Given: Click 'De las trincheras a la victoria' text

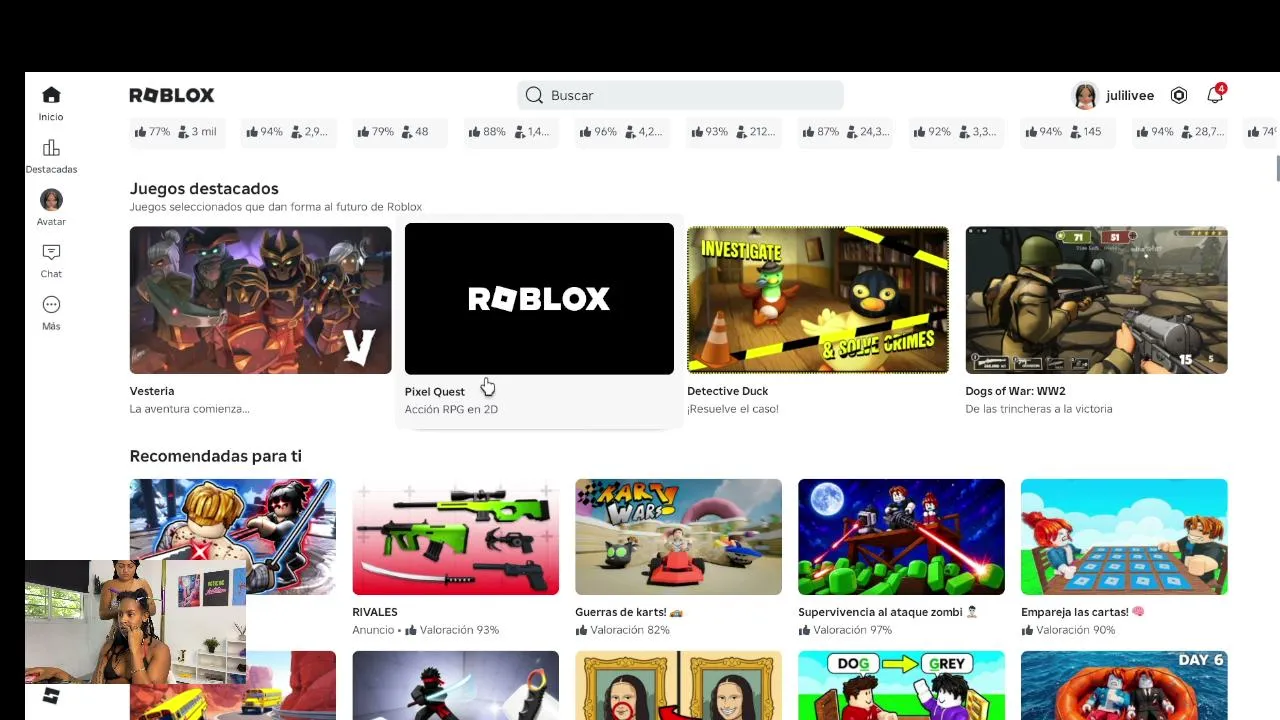Looking at the screenshot, I should point(1039,409).
